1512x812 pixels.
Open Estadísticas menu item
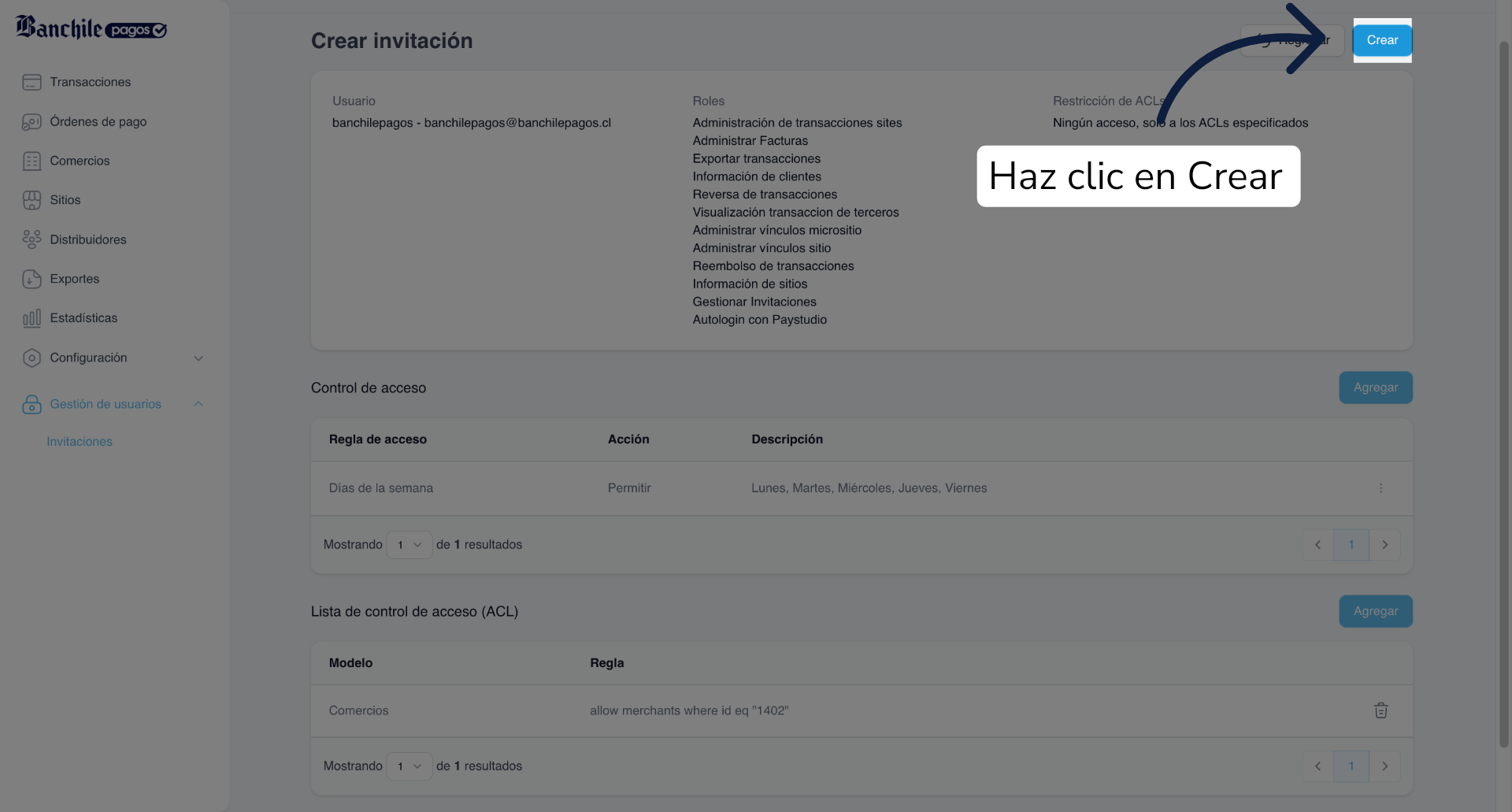83,318
